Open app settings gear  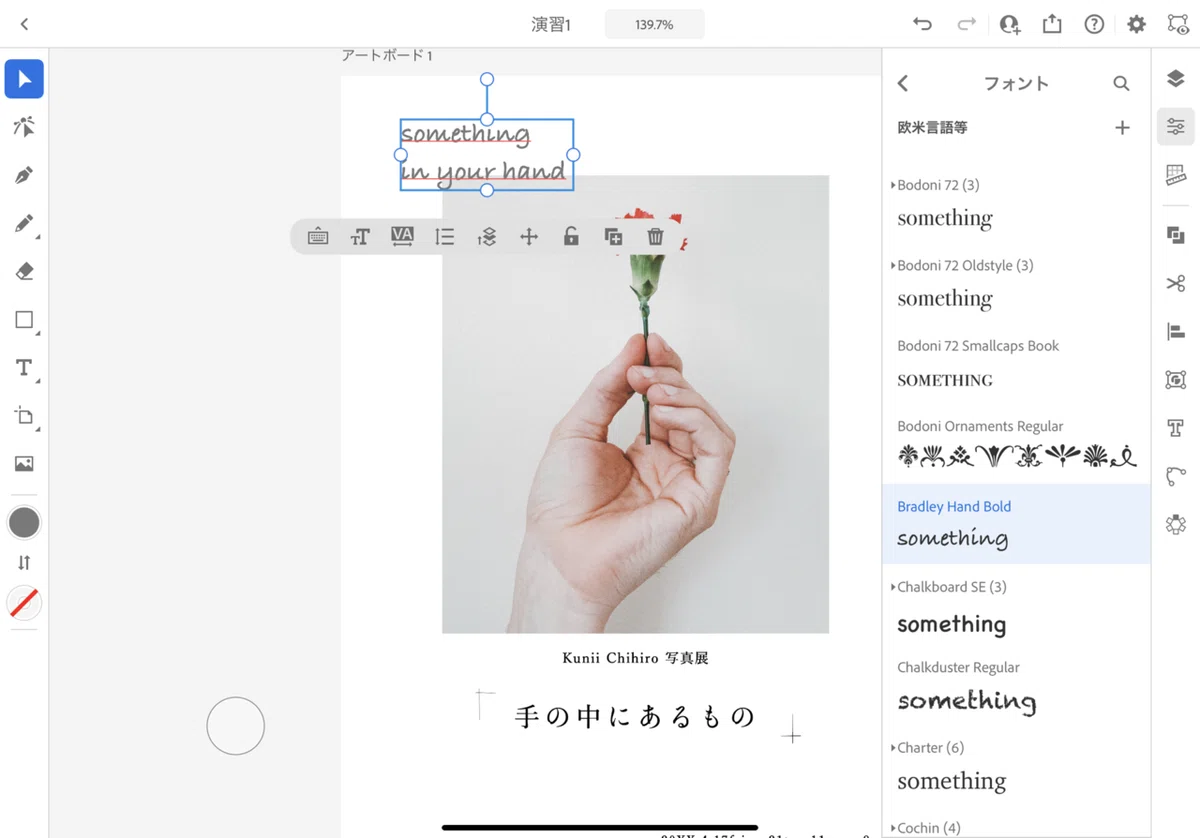[x=1137, y=24]
